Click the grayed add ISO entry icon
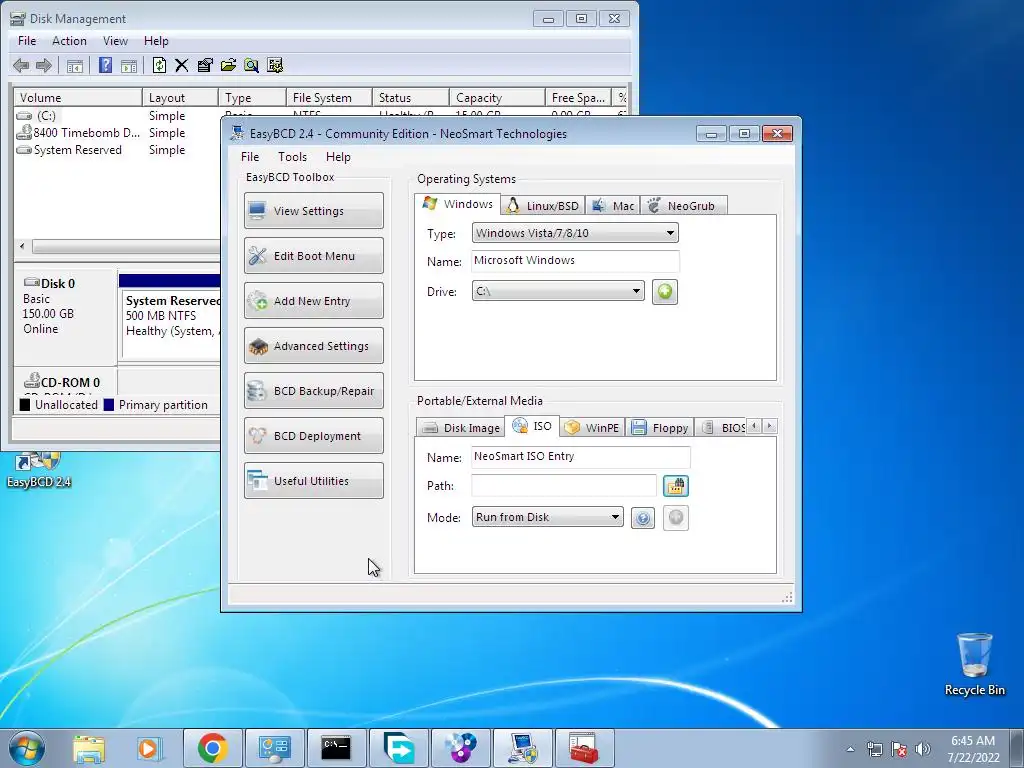Image resolution: width=1024 pixels, height=768 pixels. click(x=676, y=518)
